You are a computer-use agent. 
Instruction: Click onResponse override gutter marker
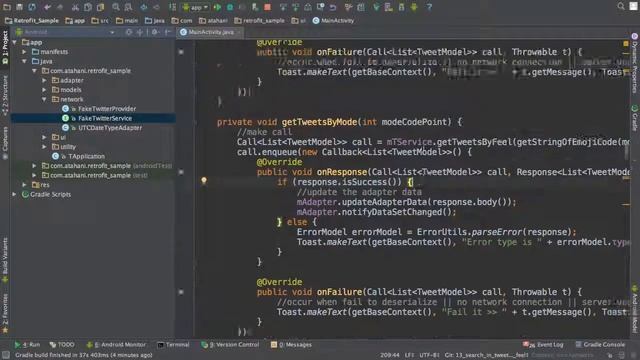click(181, 172)
